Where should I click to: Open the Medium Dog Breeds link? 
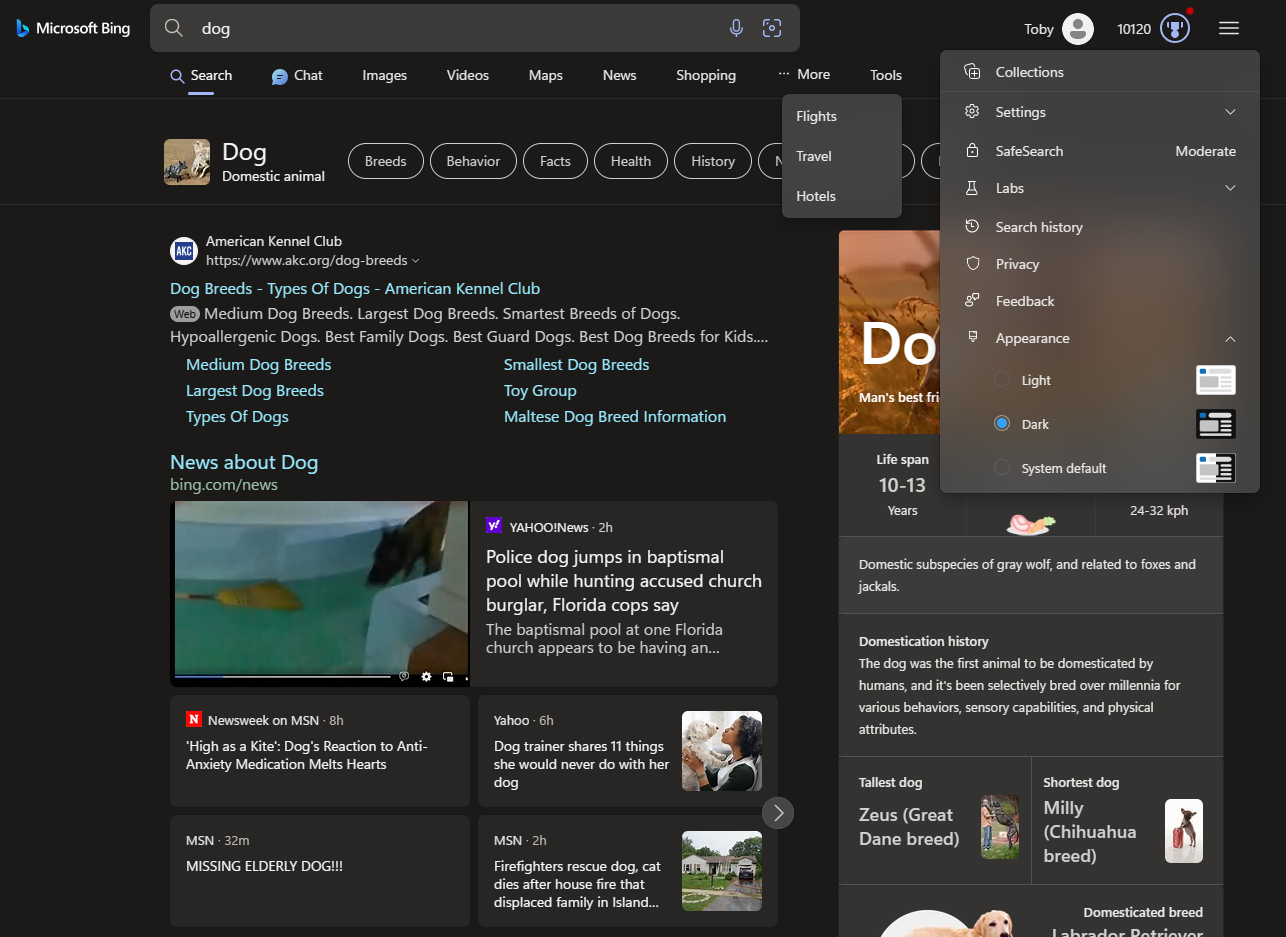[x=258, y=365]
